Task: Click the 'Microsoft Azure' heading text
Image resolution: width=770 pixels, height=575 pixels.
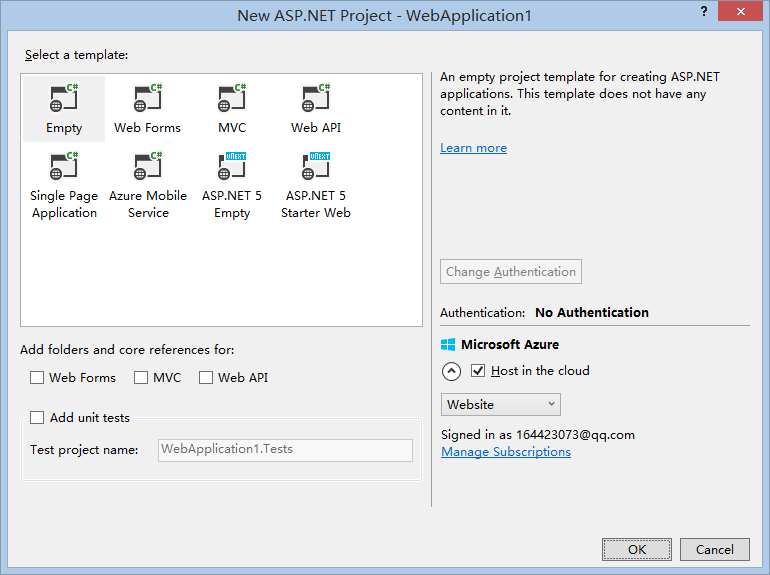Action: pos(510,345)
